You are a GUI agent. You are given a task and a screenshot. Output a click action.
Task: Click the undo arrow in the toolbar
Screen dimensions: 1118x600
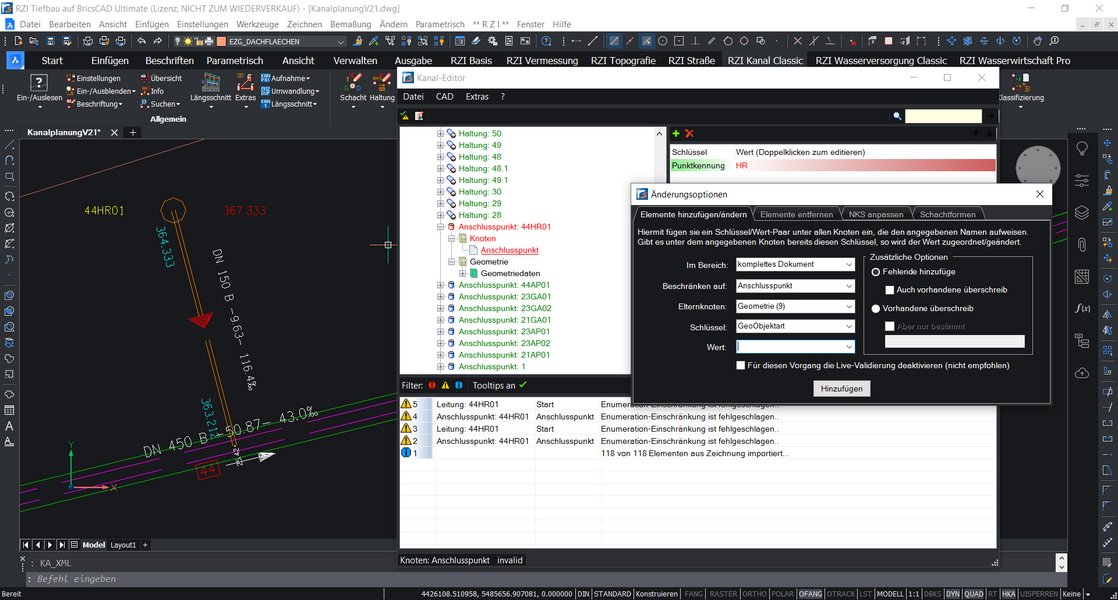(141, 41)
